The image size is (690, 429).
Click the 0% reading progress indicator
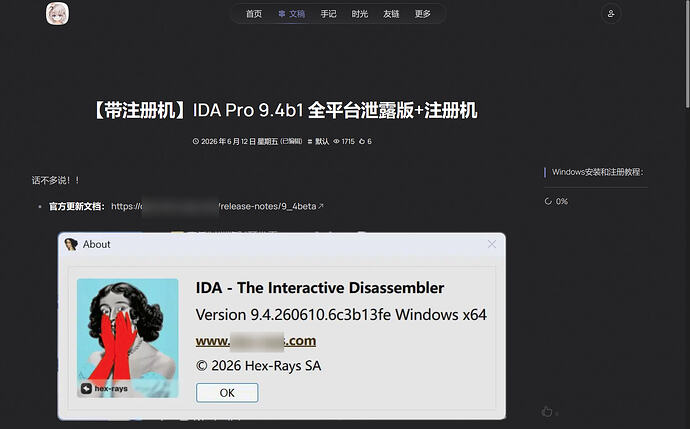tap(556, 201)
